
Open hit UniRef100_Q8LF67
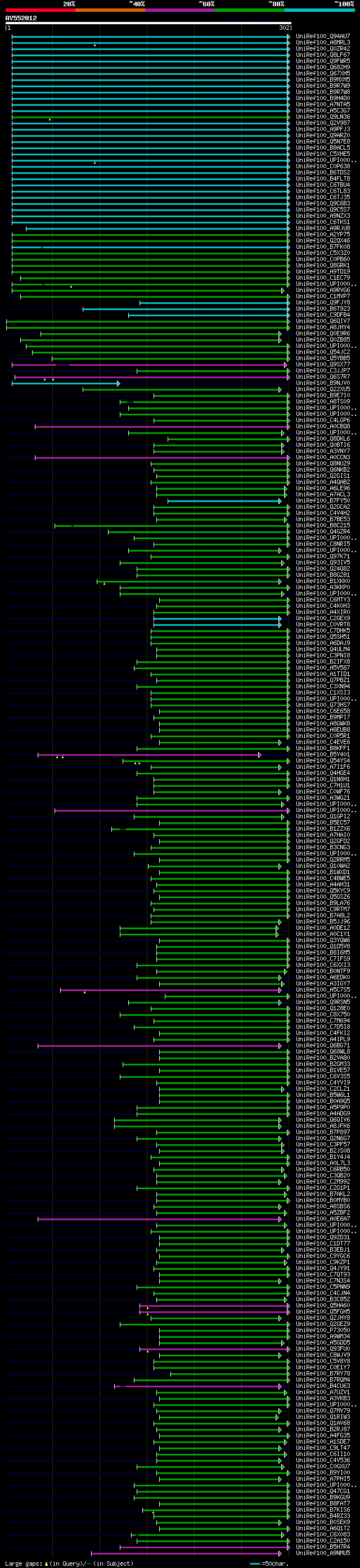[x=323, y=55]
